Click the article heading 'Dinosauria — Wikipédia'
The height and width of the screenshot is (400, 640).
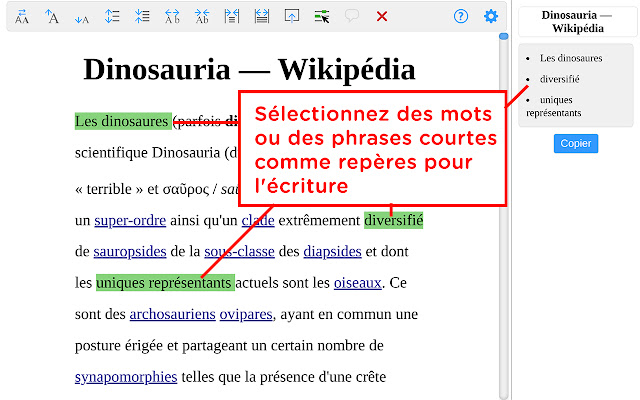249,69
